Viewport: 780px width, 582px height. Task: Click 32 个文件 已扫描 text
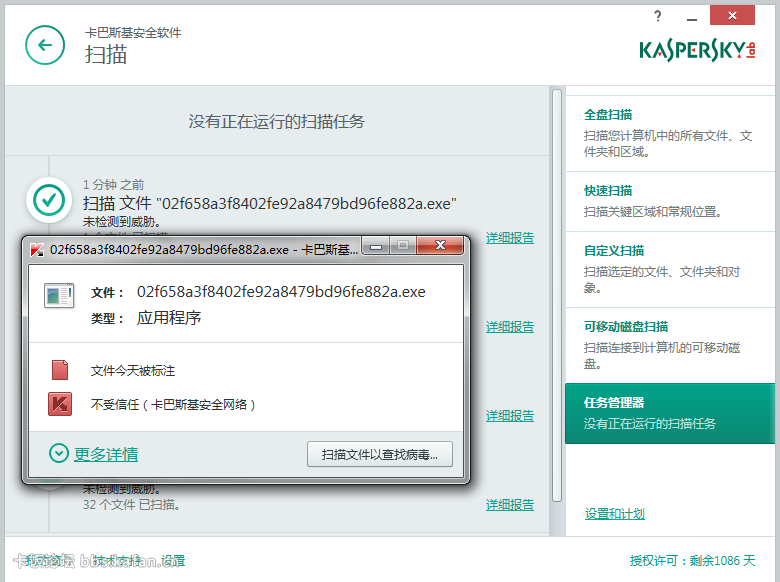131,505
